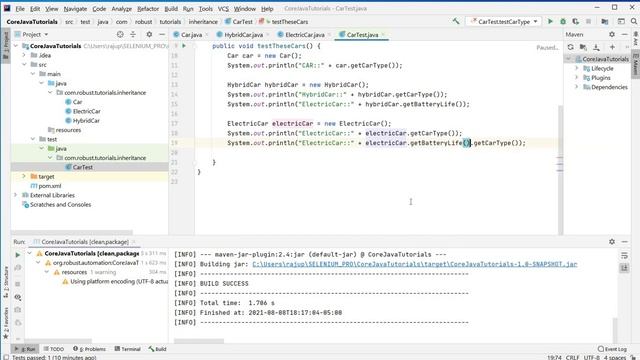
Task: Stop process icon in Run panel
Action: [x=18, y=284]
